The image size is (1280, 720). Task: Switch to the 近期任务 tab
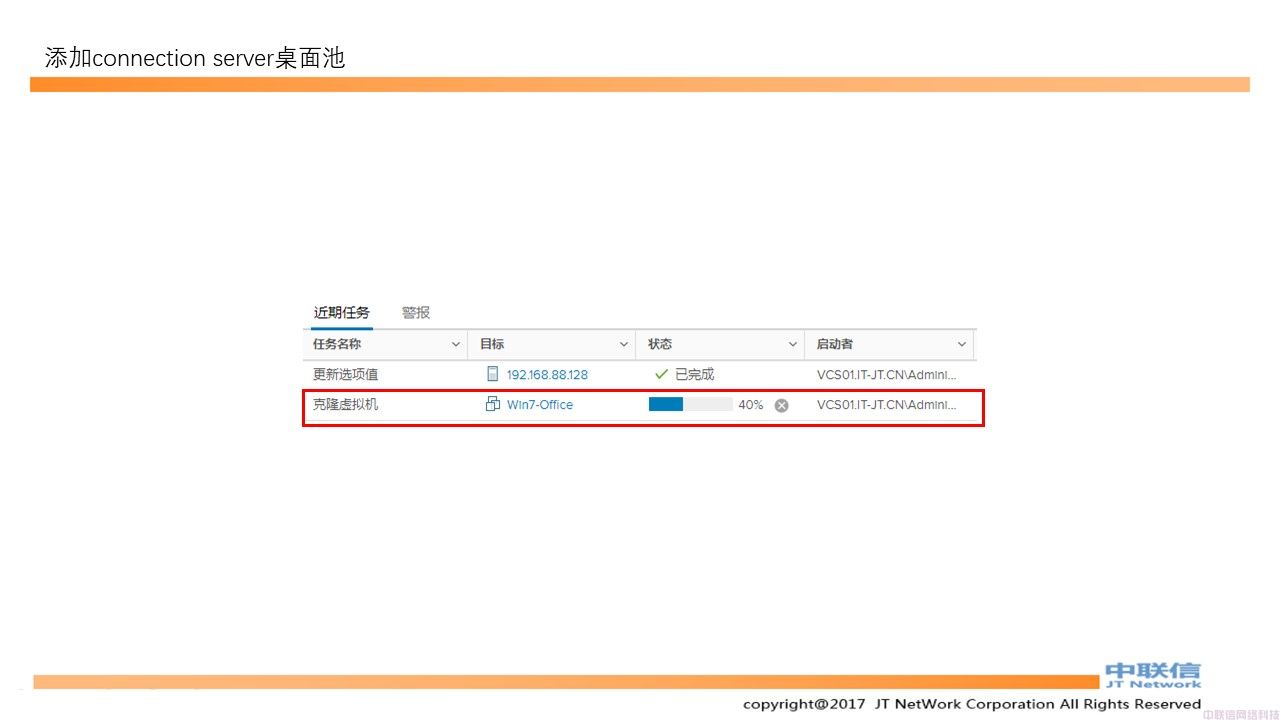tap(341, 313)
